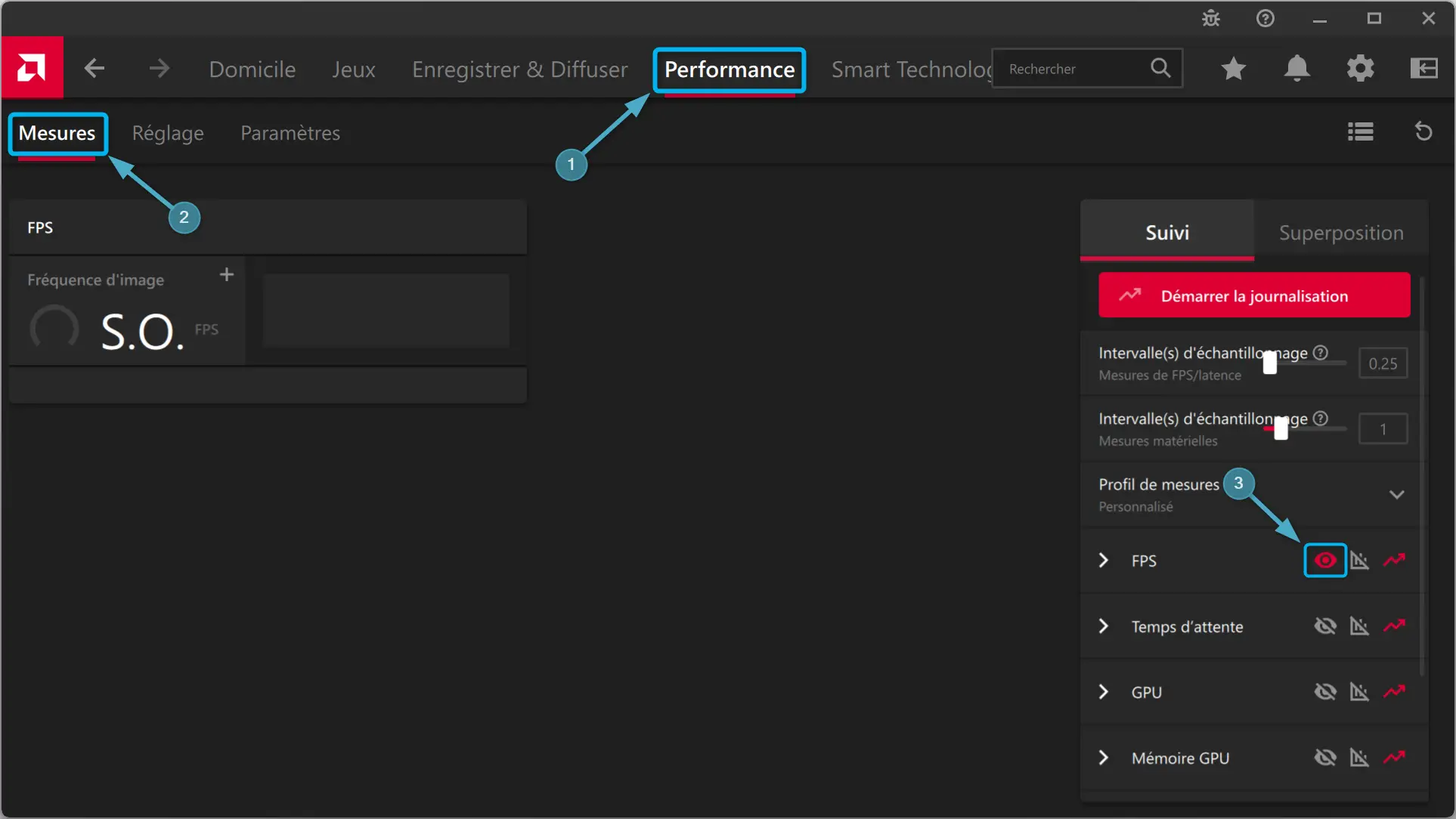Expand the FPS metrics section
This screenshot has height=819, width=1456.
1103,560
